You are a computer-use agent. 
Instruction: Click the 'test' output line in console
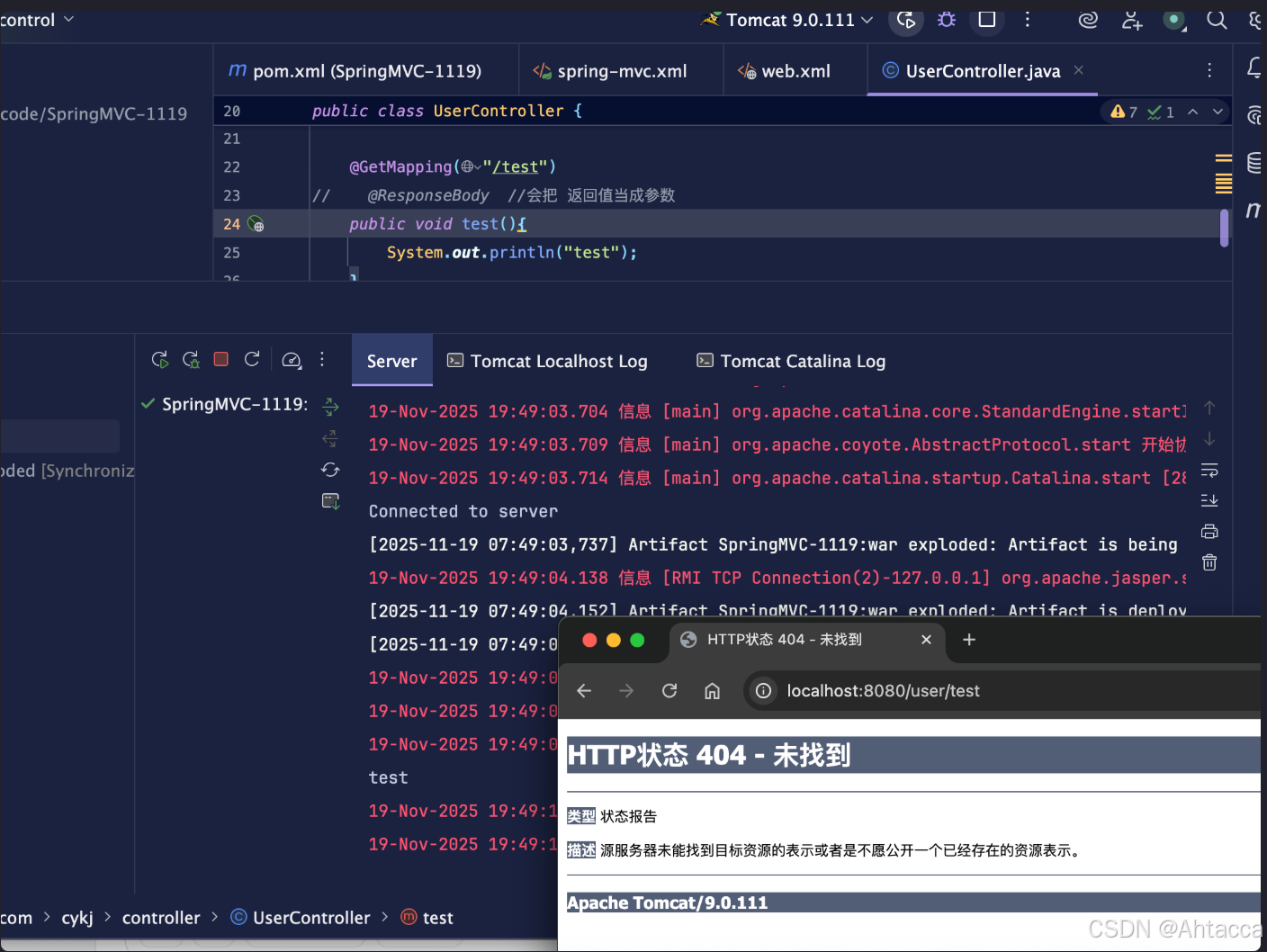click(x=388, y=777)
